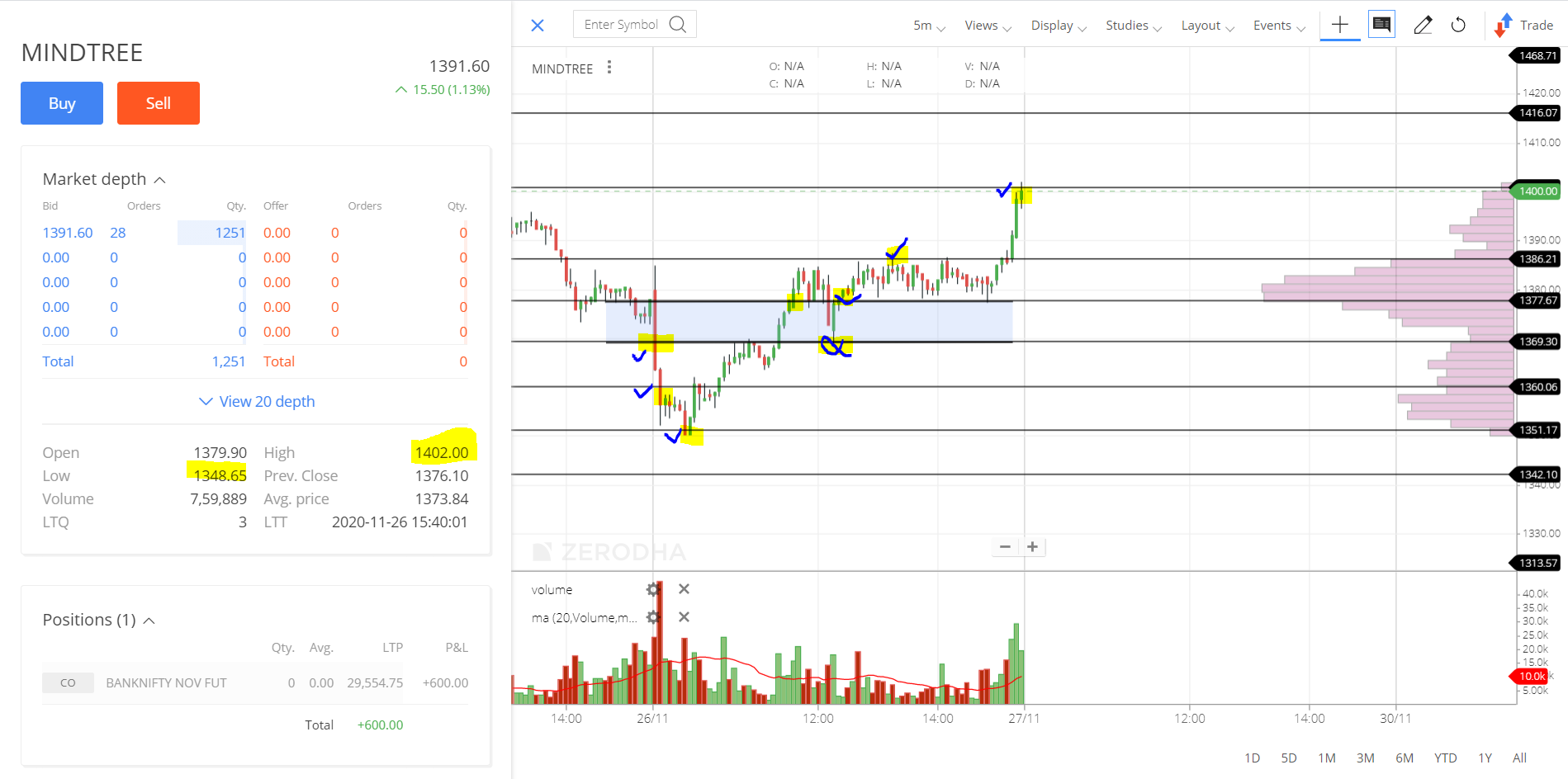
Task: Remove the volume study with its X
Action: pos(684,589)
